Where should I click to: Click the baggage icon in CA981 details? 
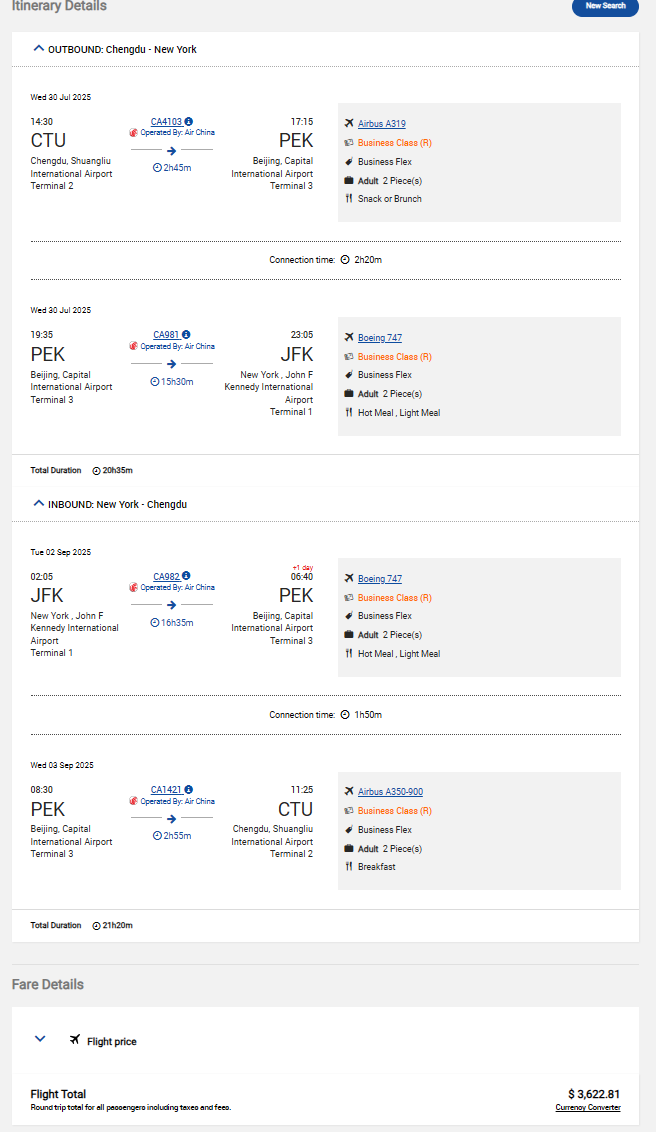tap(349, 394)
